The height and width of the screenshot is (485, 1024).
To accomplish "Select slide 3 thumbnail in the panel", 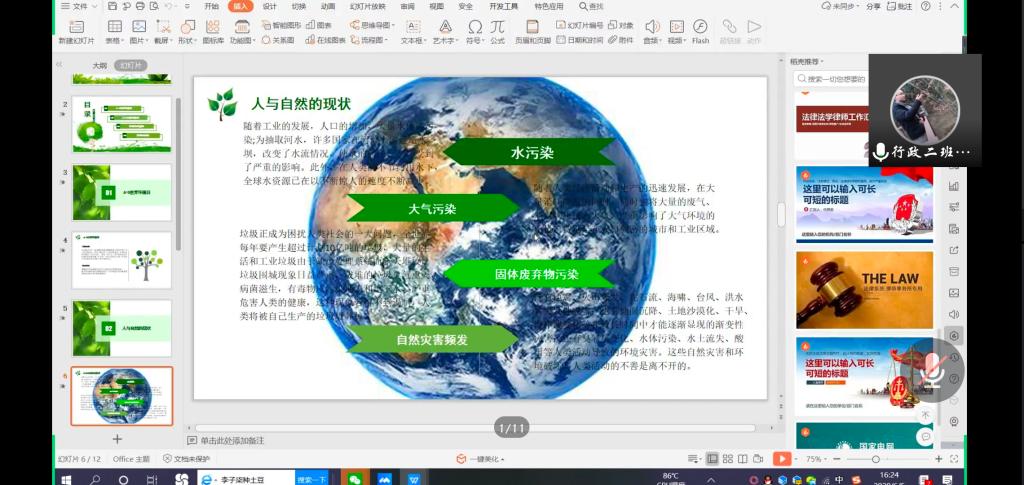I will point(121,192).
